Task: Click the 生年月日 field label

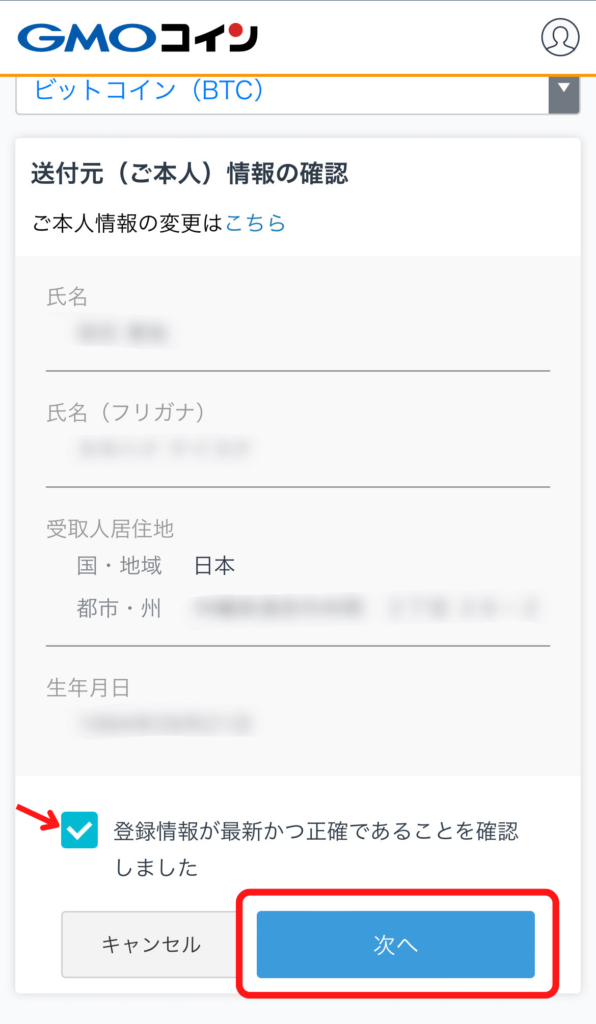Action: point(87,688)
